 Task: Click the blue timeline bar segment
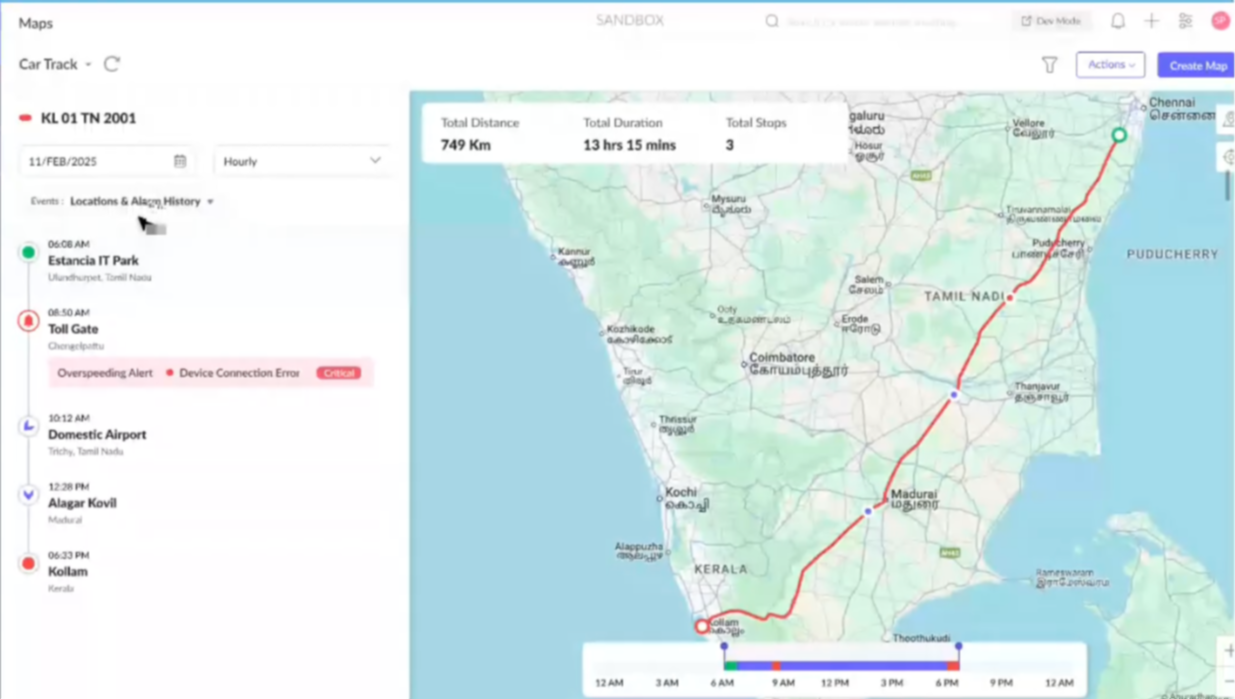866,665
